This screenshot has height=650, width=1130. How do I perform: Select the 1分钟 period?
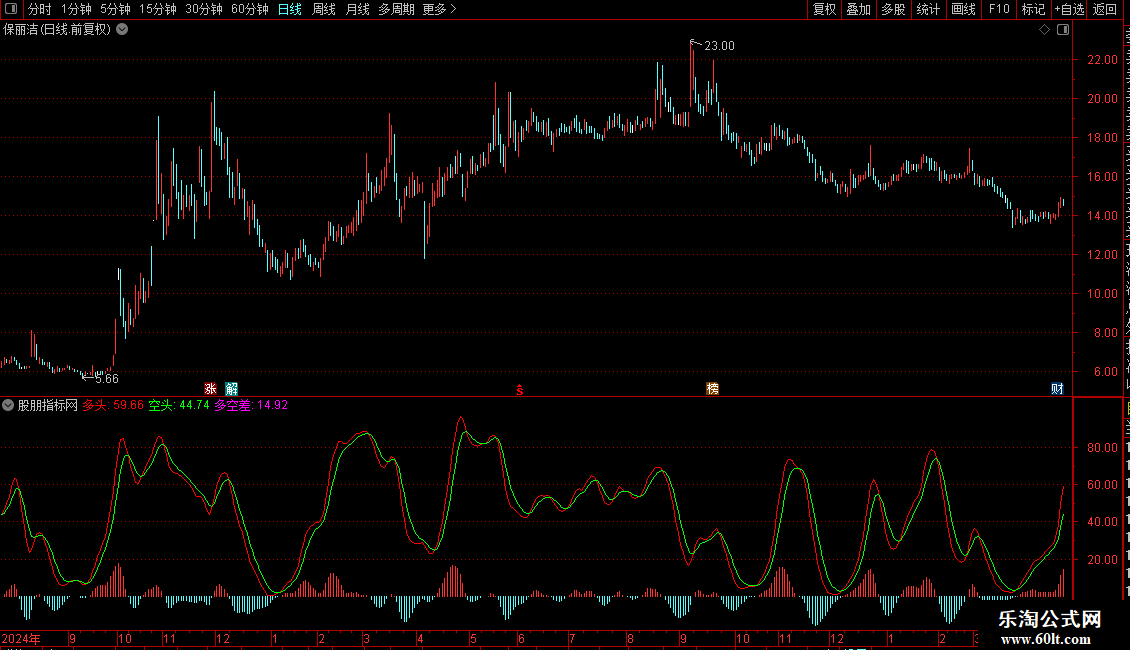pos(76,9)
